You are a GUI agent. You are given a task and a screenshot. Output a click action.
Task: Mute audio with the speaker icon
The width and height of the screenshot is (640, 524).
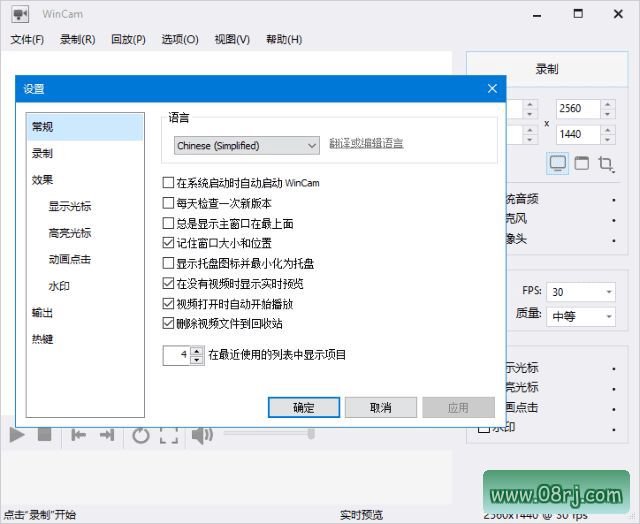coord(202,434)
